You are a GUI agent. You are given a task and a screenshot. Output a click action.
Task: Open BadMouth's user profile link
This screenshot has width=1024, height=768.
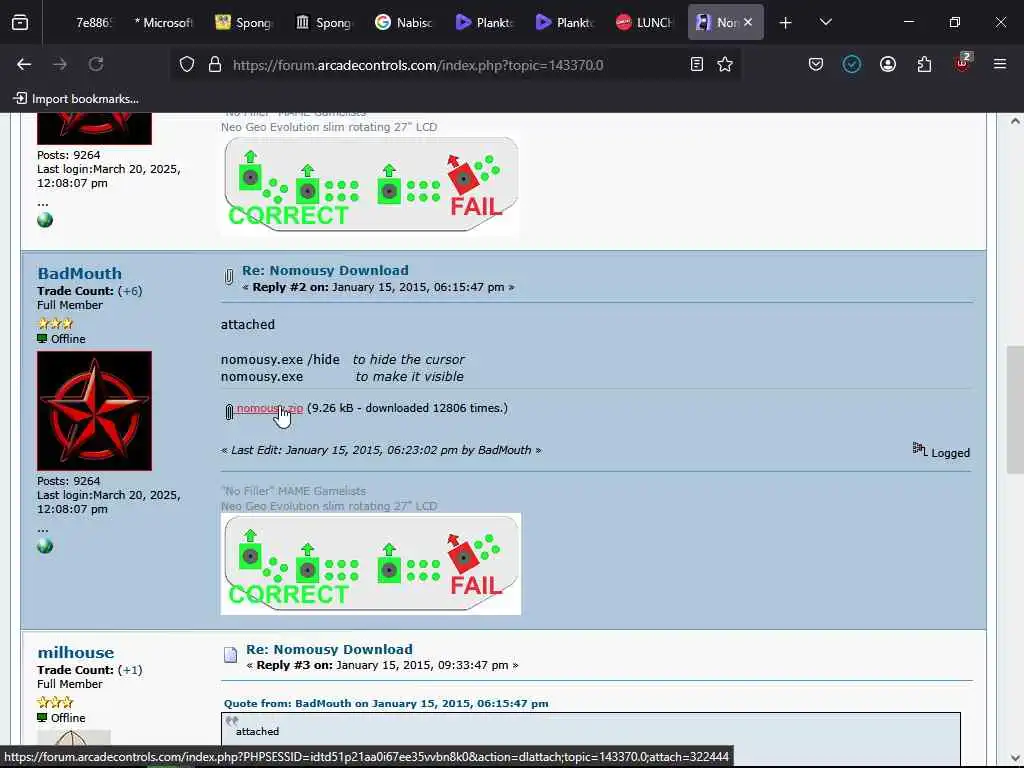[80, 273]
